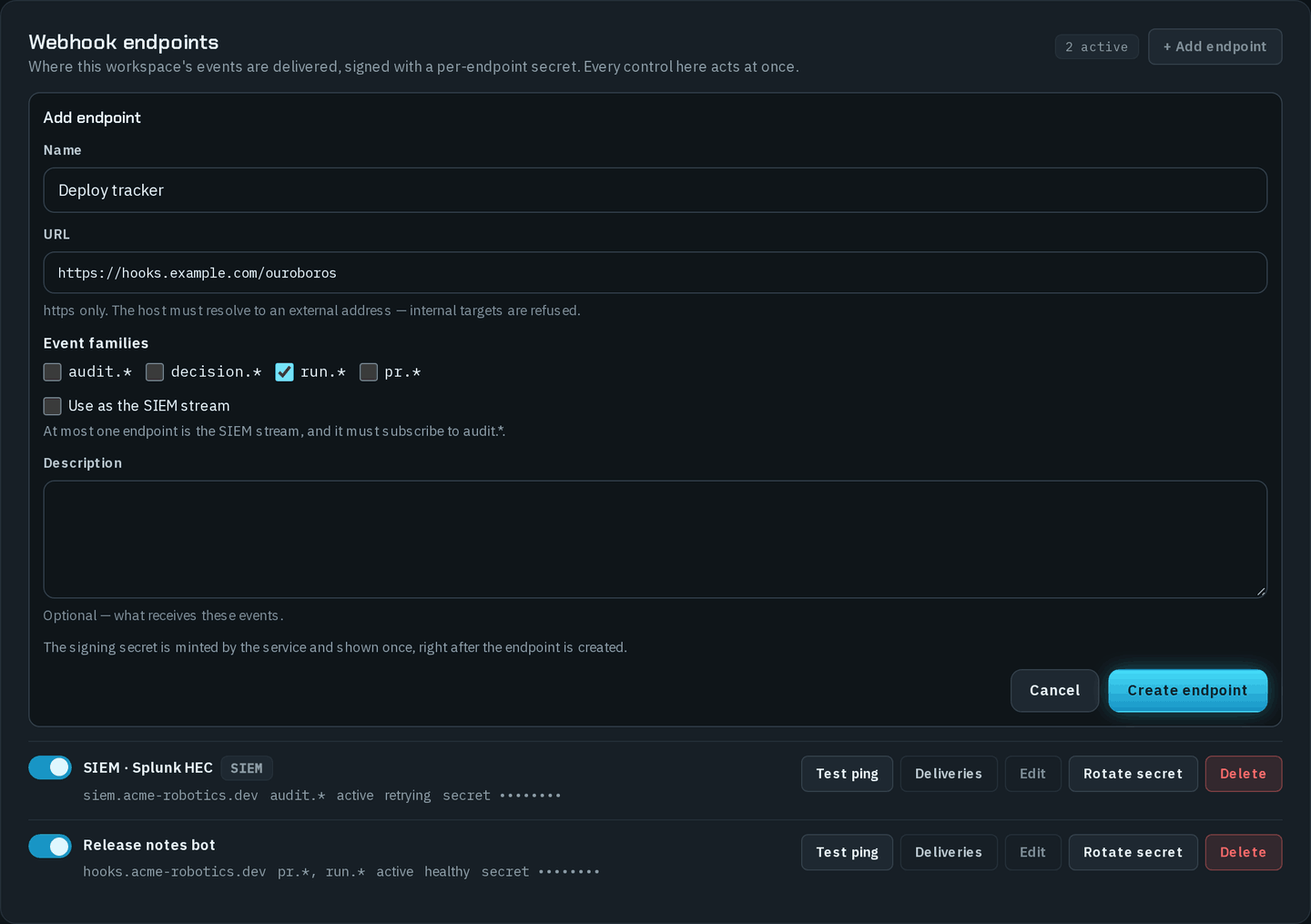The width and height of the screenshot is (1311, 924).
Task: Check the pr.* event family
Action: [x=368, y=371]
